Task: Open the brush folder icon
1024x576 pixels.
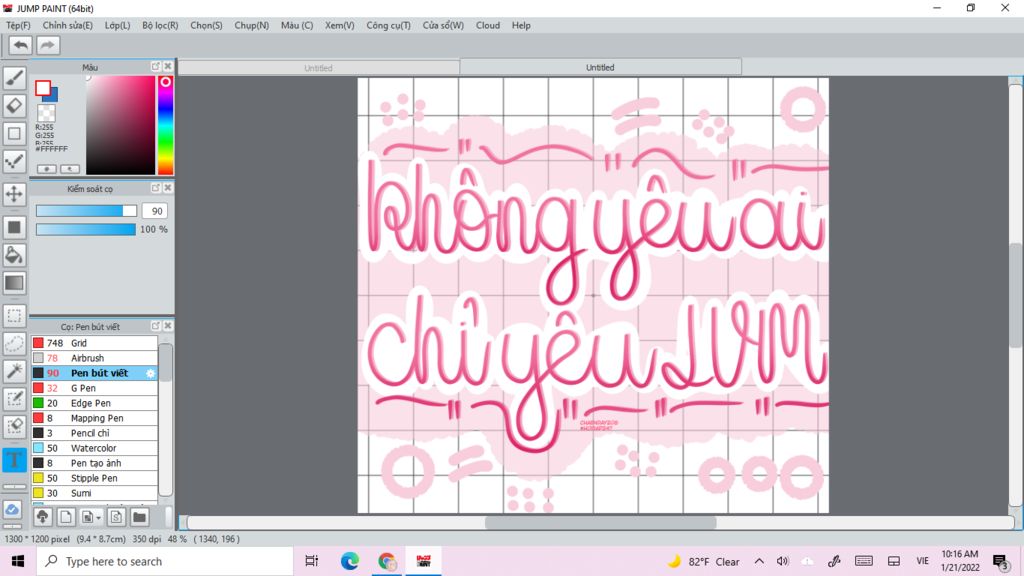Action: 139,517
